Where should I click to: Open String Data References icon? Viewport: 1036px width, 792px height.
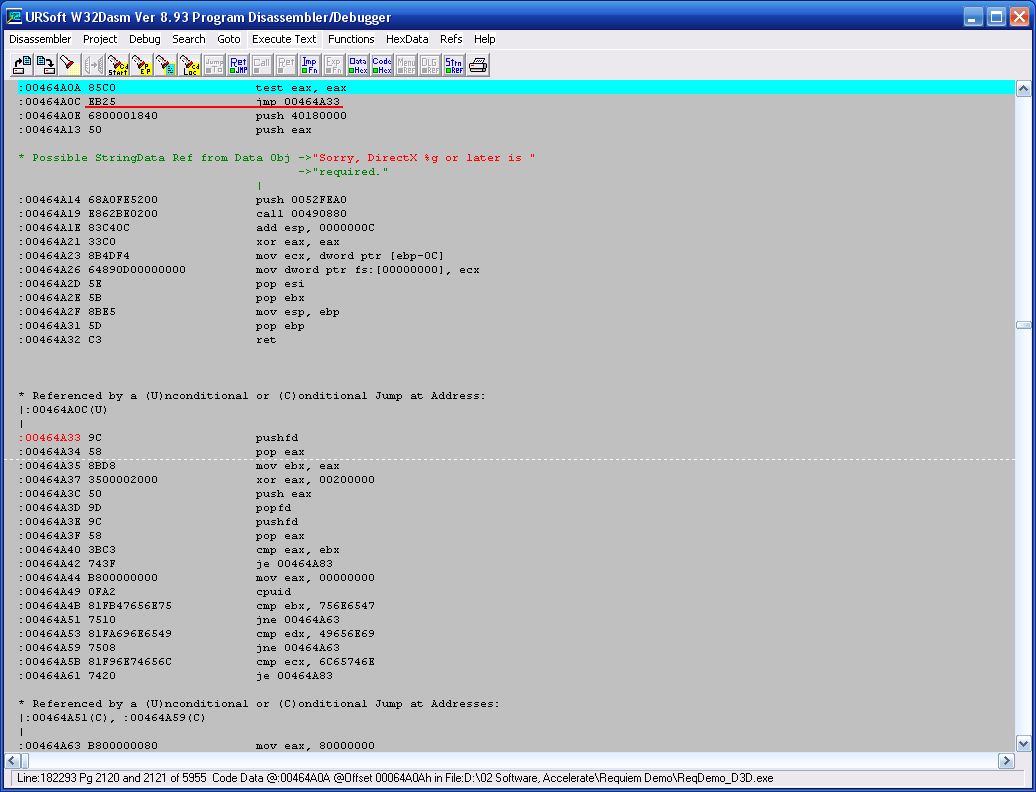tap(454, 65)
